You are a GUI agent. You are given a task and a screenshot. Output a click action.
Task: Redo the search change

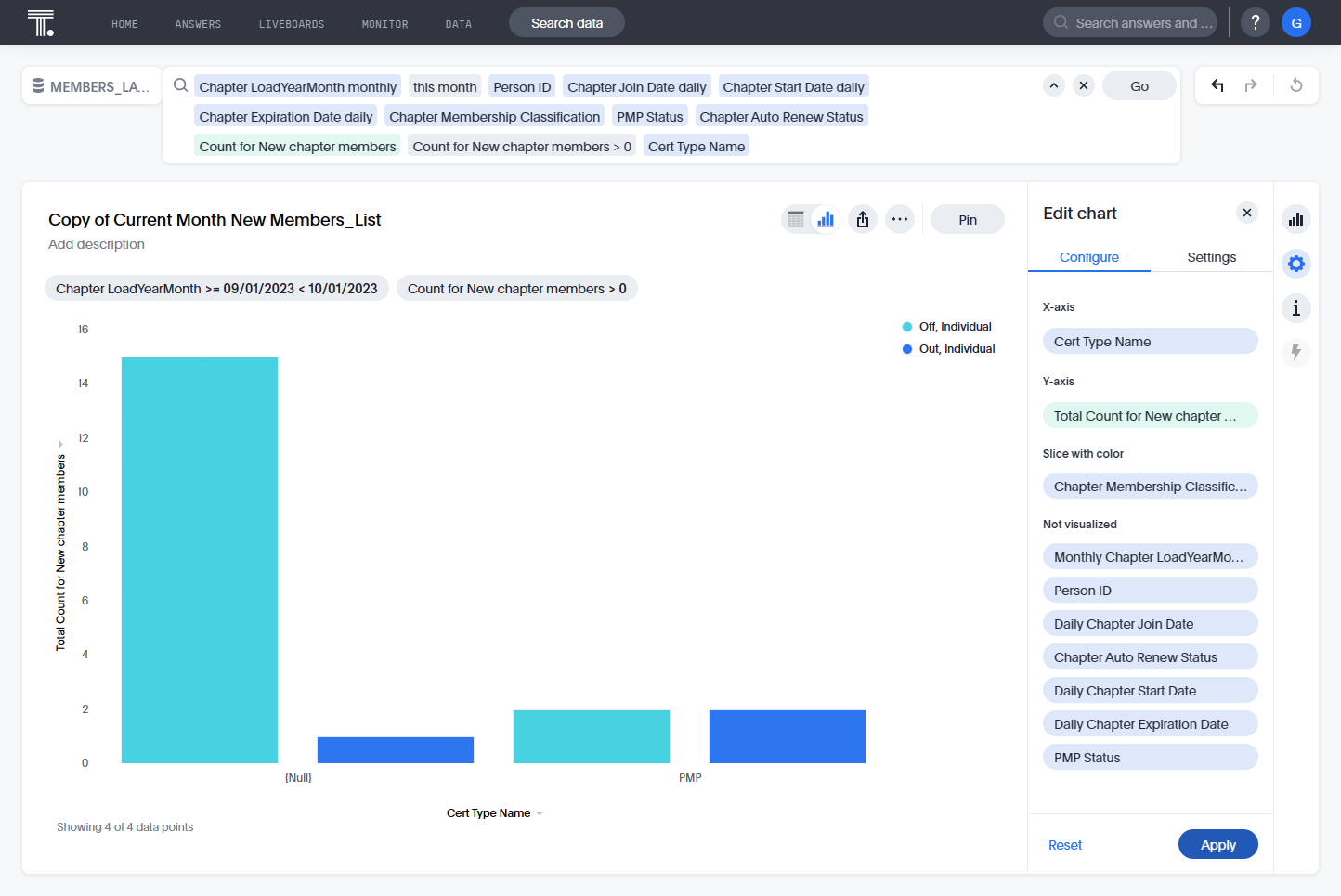tap(1251, 85)
